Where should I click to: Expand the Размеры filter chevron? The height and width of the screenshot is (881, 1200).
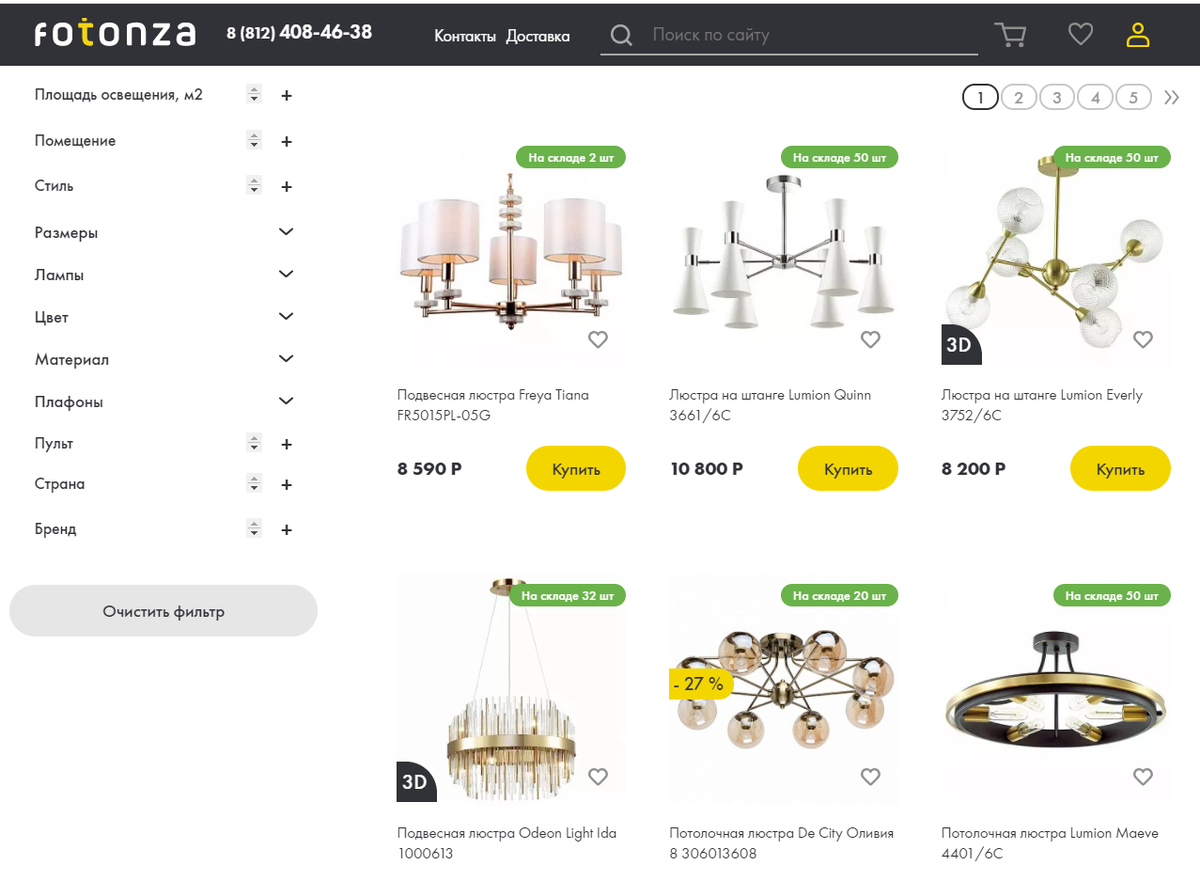pyautogui.click(x=286, y=232)
